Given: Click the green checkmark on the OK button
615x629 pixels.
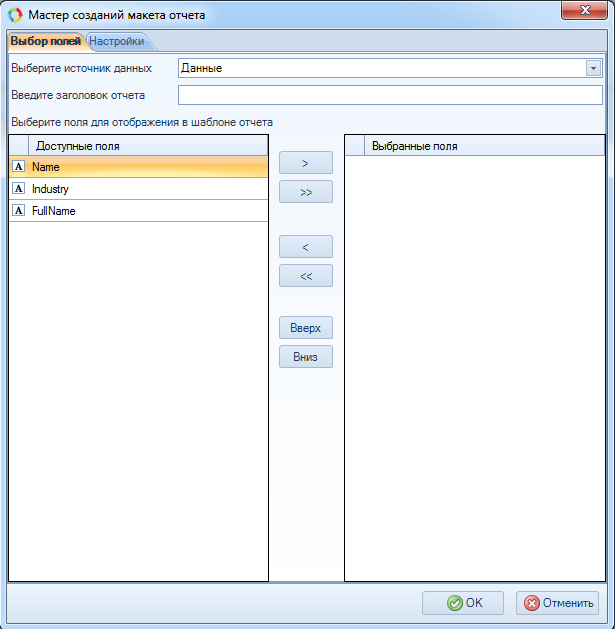Looking at the screenshot, I should point(454,603).
